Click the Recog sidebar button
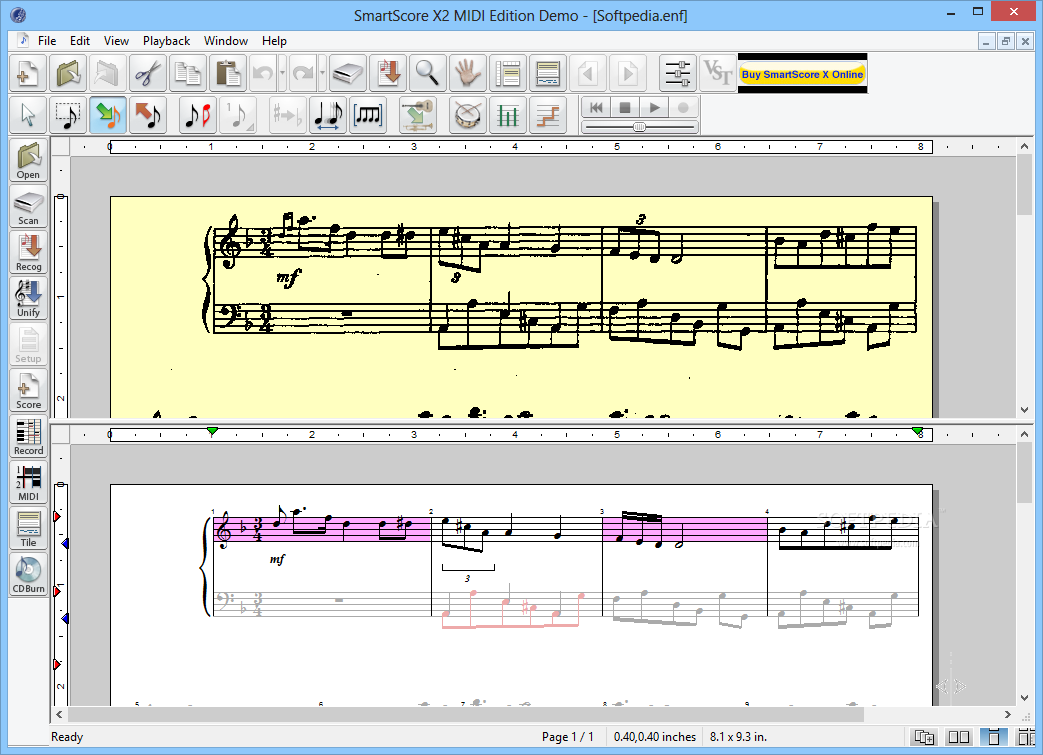 point(28,252)
